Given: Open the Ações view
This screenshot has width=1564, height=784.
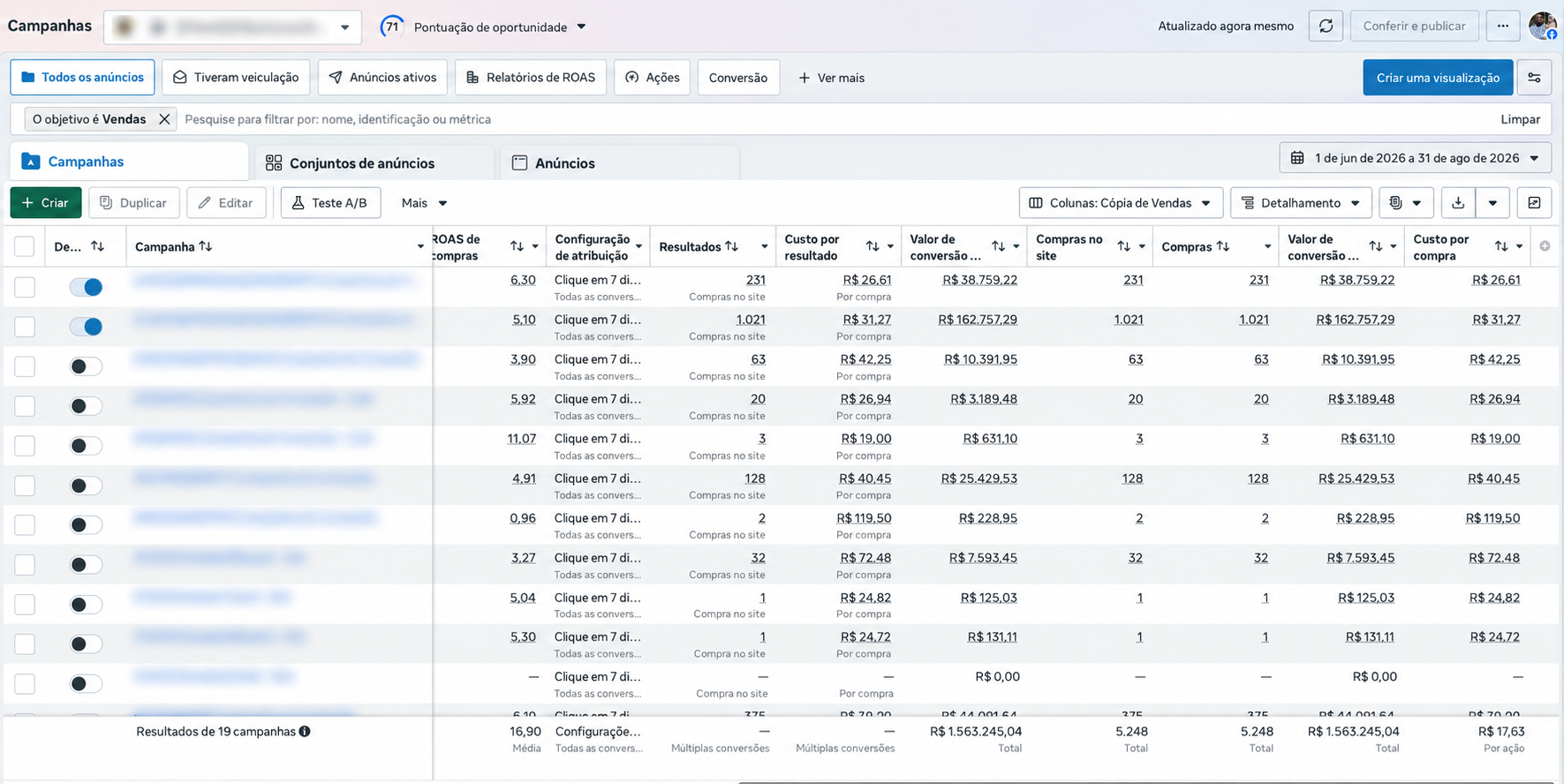Looking at the screenshot, I should point(652,78).
